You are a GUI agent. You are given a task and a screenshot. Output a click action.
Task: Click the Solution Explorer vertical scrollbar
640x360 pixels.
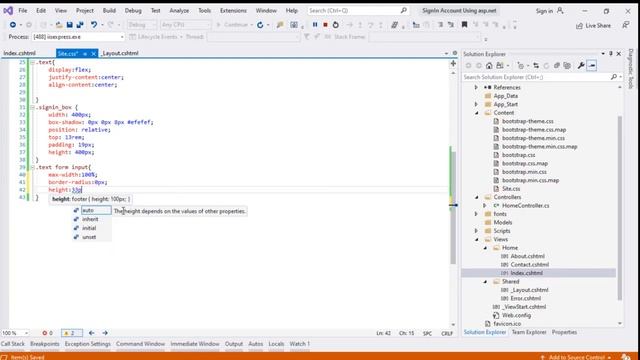[x=620, y=208]
